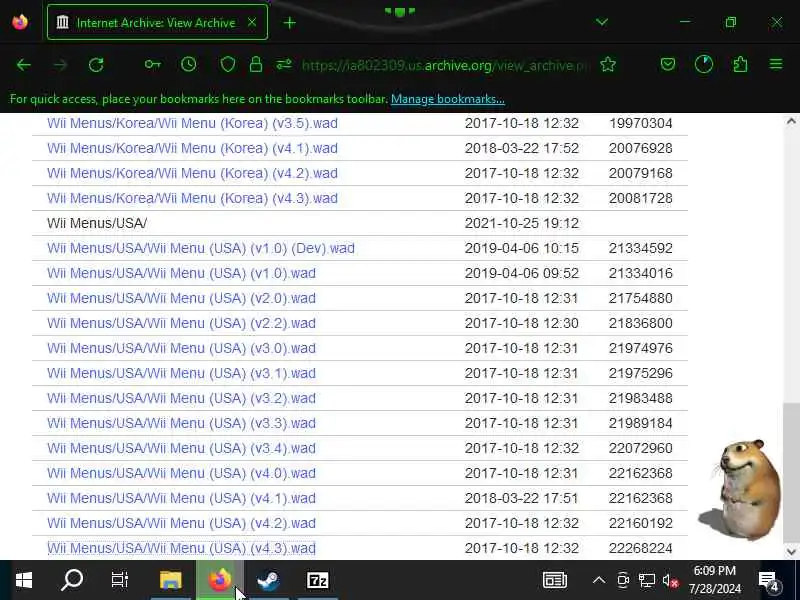The image size is (800, 600).
Task: Open the list all tabs dropdown arrow
Action: pos(602,22)
